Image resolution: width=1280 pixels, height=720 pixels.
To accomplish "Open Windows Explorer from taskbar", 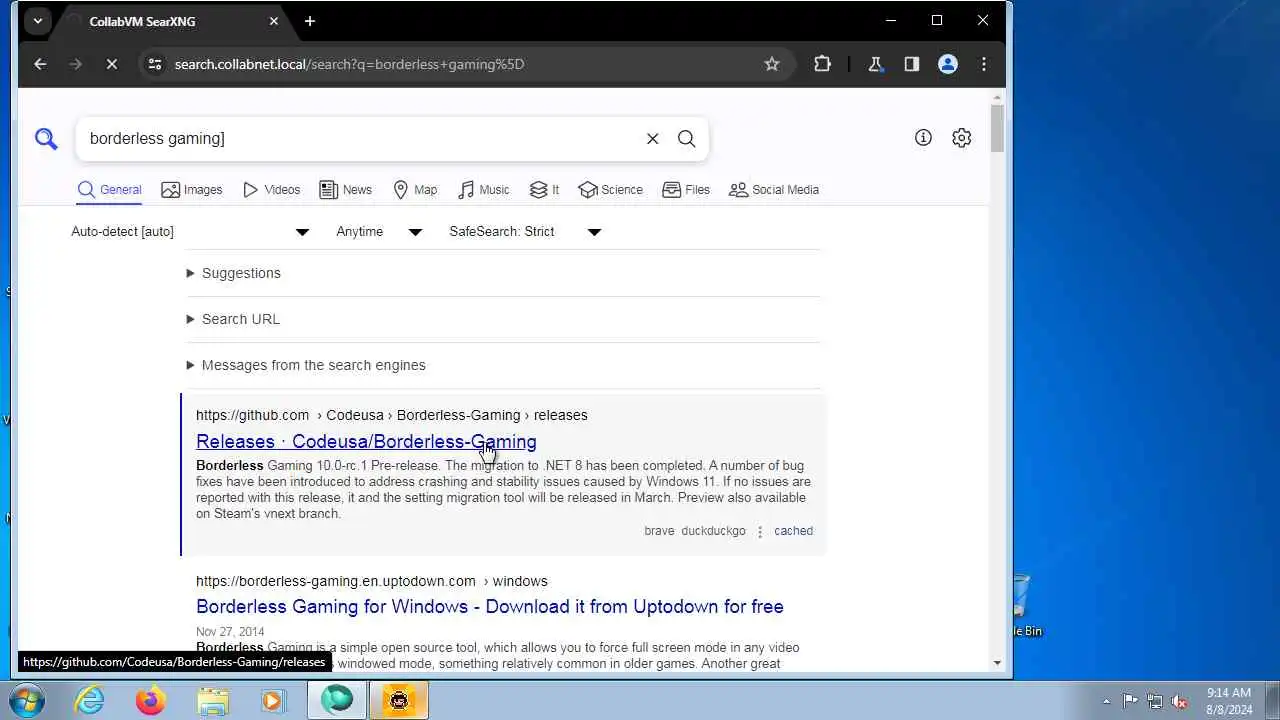I will pos(213,700).
